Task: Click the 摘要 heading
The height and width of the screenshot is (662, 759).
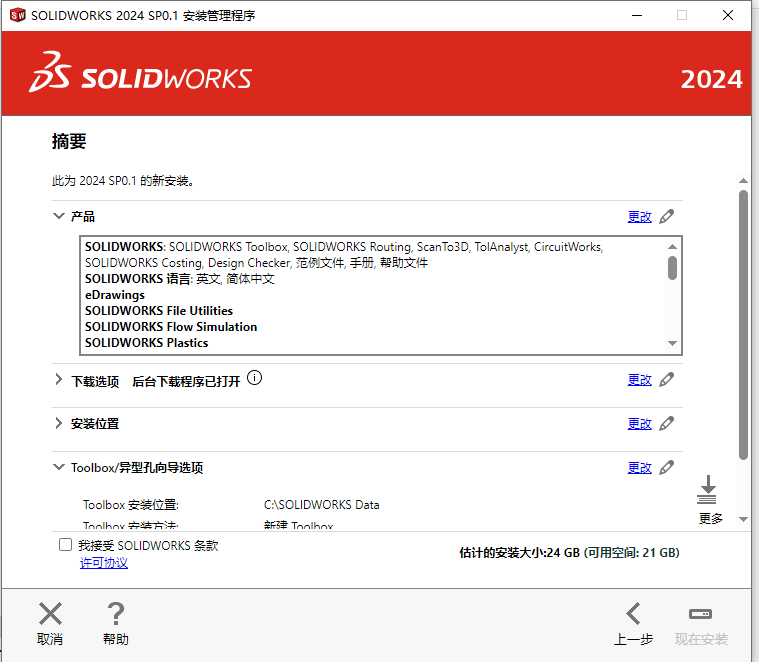Action: tap(69, 141)
